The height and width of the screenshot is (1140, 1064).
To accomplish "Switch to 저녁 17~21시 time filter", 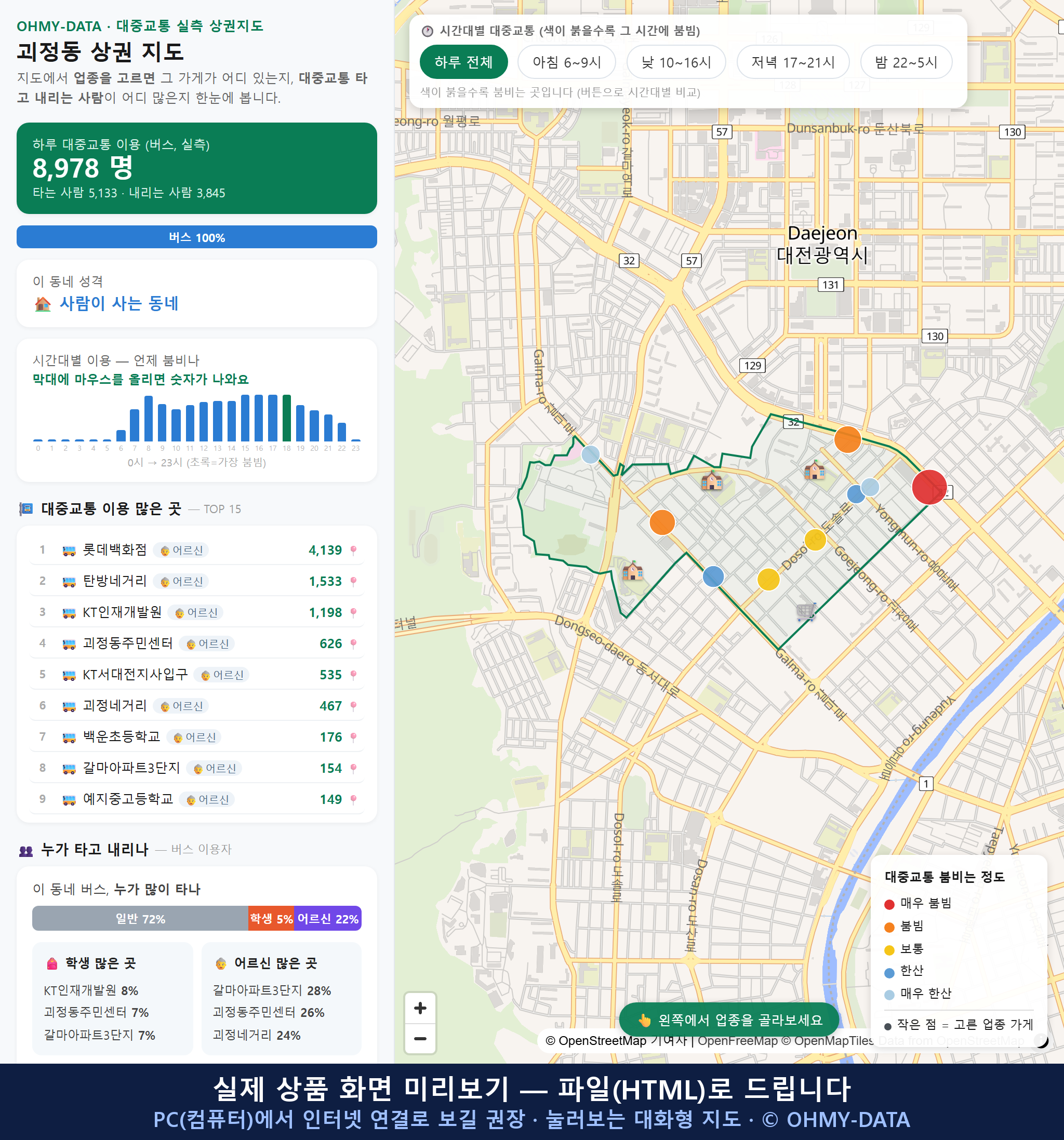I will tap(792, 62).
